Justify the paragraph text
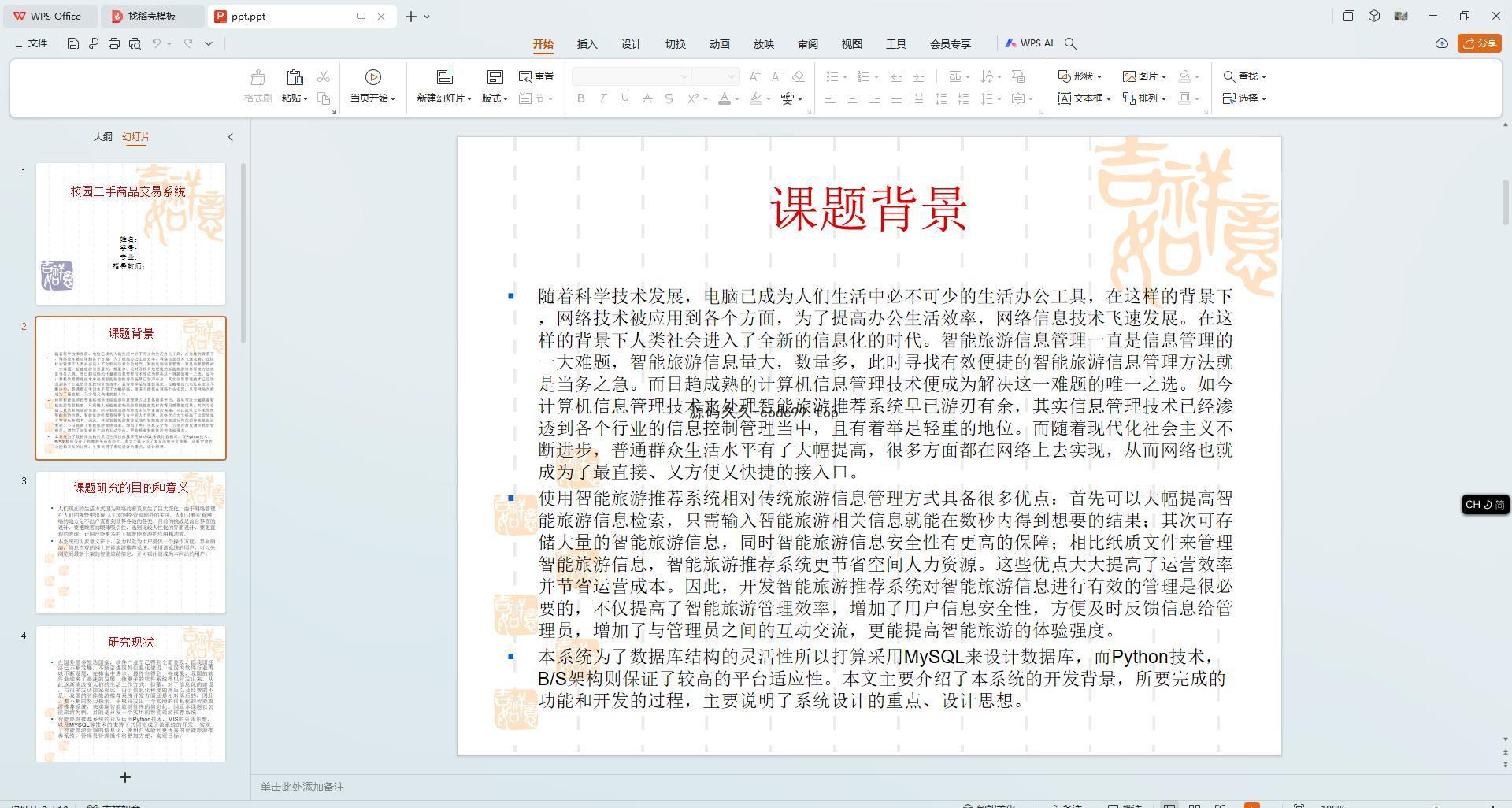 (896, 98)
